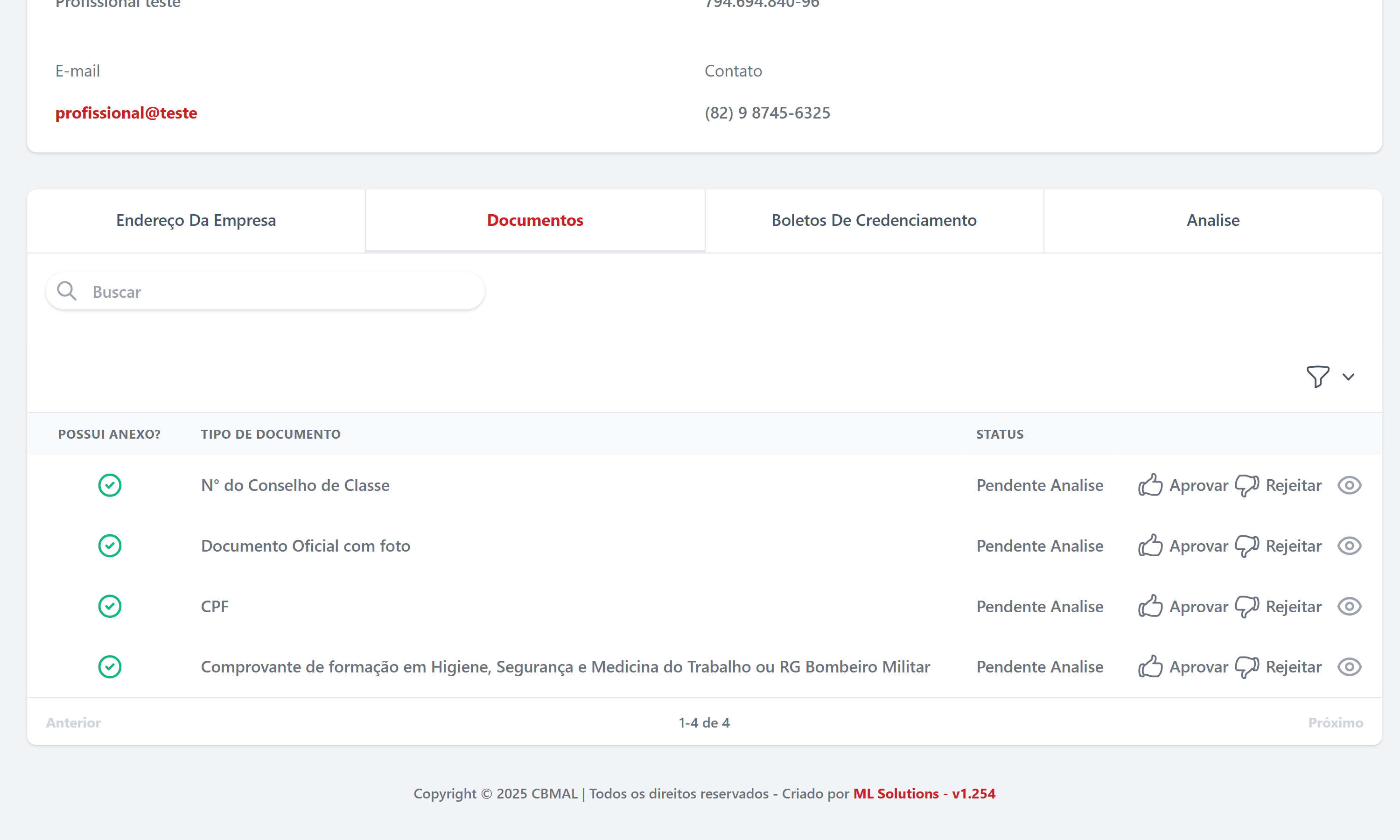Open the Boletos De Credenciamento tab
1400x840 pixels.
874,220
